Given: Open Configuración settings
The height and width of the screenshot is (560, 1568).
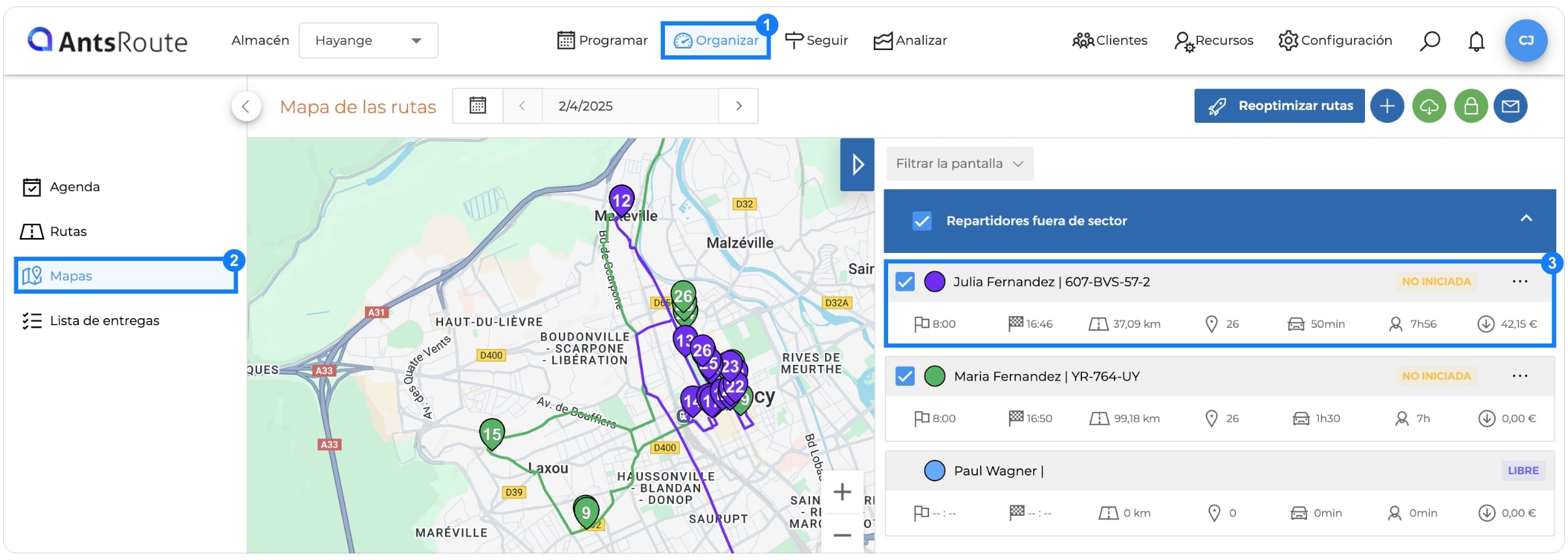Looking at the screenshot, I should pyautogui.click(x=1335, y=40).
